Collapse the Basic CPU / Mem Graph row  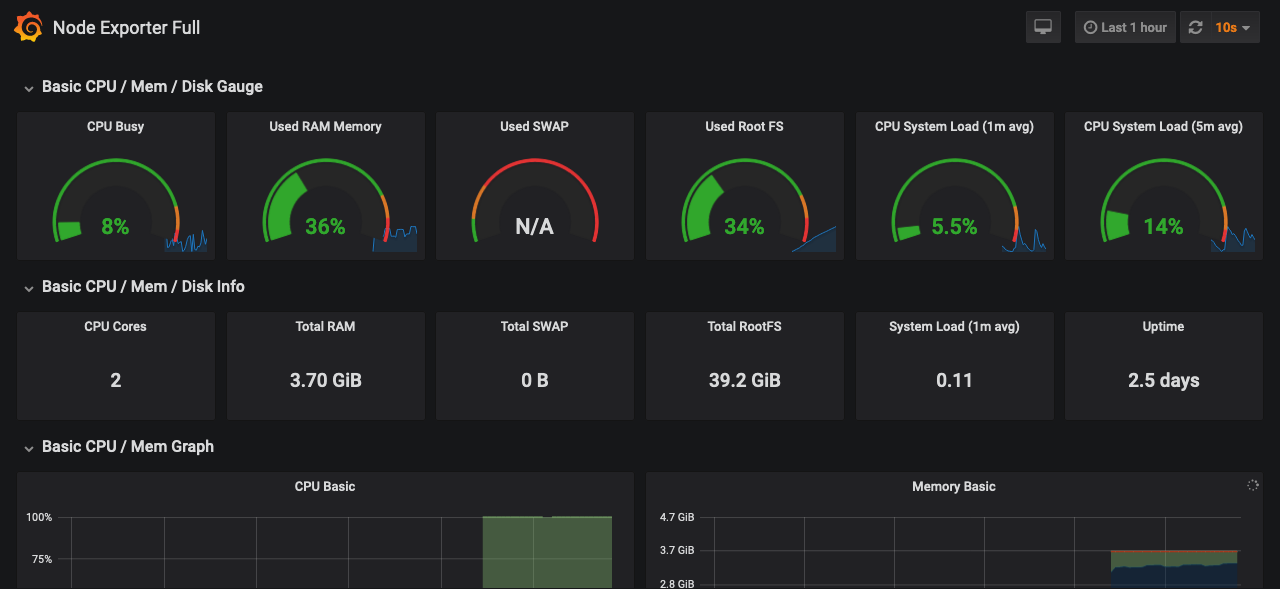pos(29,448)
